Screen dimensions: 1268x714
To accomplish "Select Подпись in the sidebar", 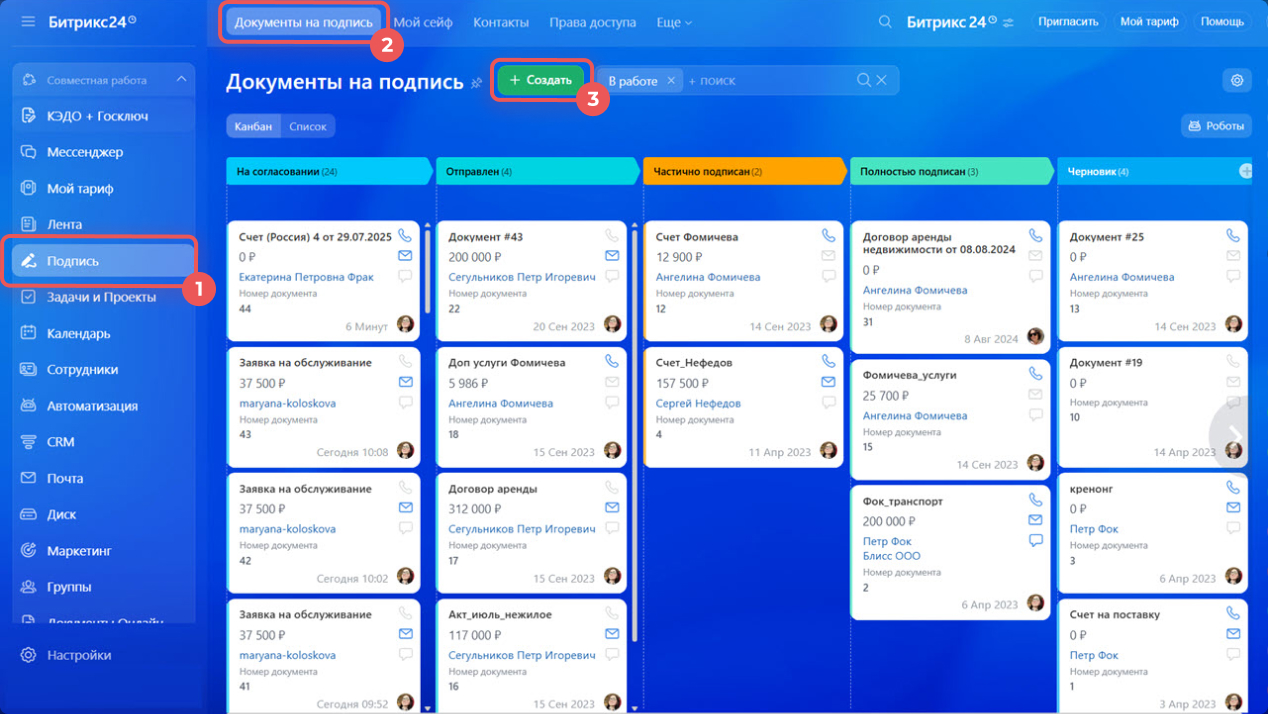I will [104, 261].
